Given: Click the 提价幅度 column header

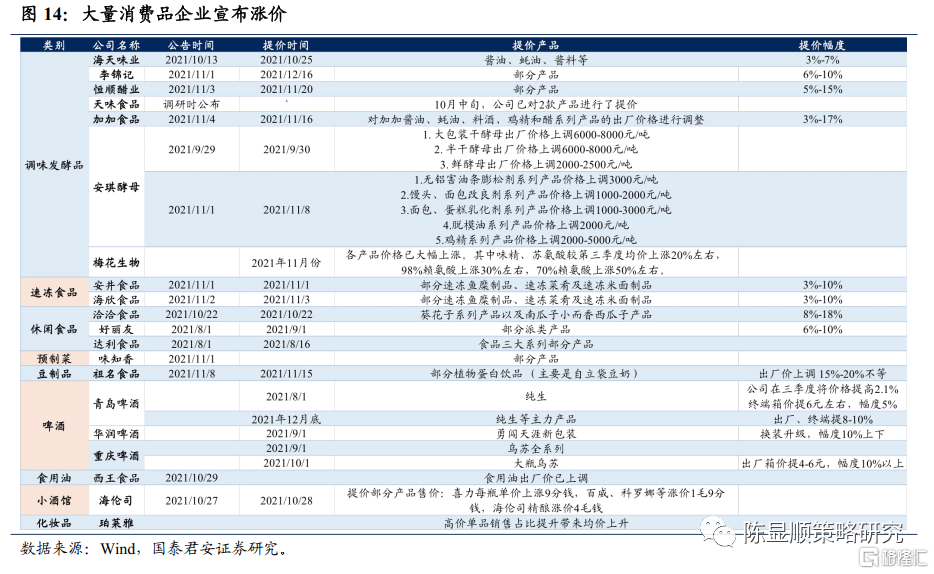Looking at the screenshot, I should click(x=822, y=45).
